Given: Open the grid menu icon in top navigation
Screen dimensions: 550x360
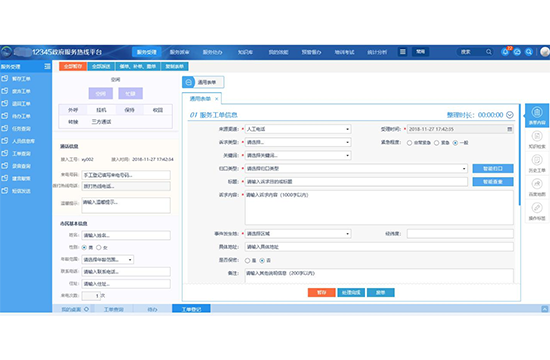Looking at the screenshot, I should coord(403,52).
